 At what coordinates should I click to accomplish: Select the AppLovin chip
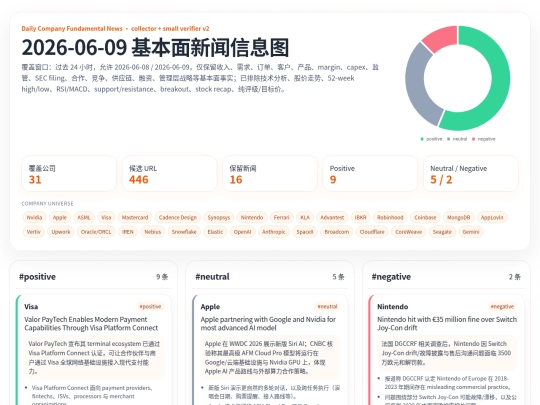pyautogui.click(x=492, y=217)
